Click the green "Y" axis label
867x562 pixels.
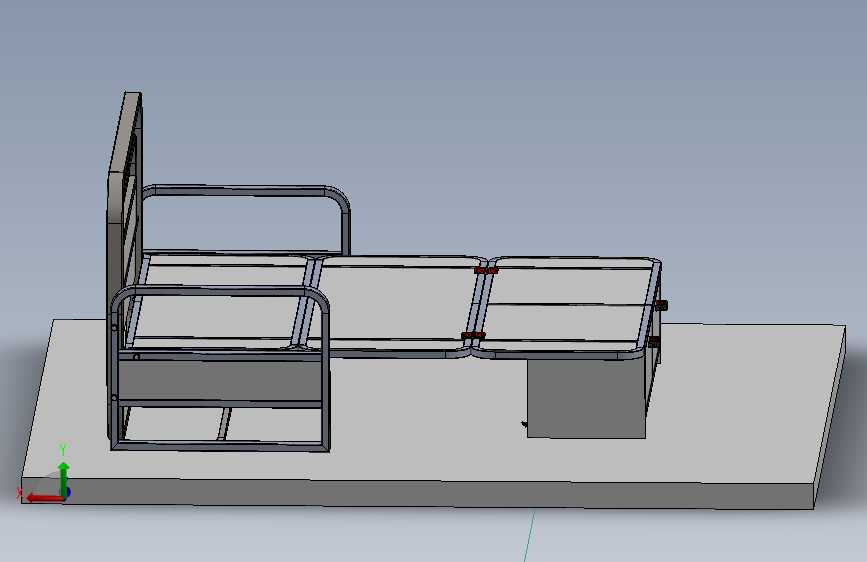pyautogui.click(x=63, y=449)
